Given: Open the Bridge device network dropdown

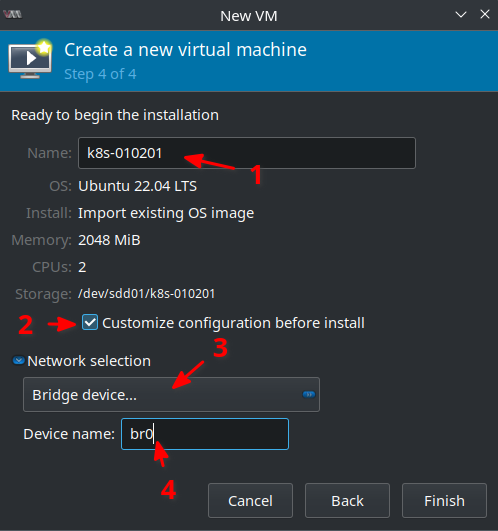Looking at the screenshot, I should pos(171,395).
